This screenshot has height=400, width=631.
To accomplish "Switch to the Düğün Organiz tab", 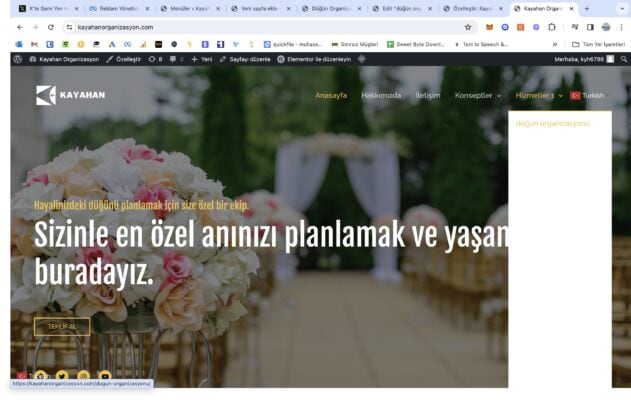I will (331, 8).
